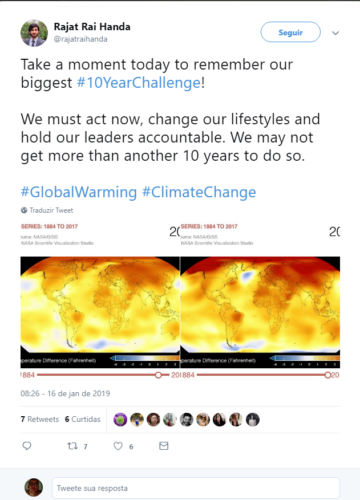Open the #GlobalWarming hashtag
Image resolution: width=360 pixels, height=500 pixels.
[x=79, y=192]
